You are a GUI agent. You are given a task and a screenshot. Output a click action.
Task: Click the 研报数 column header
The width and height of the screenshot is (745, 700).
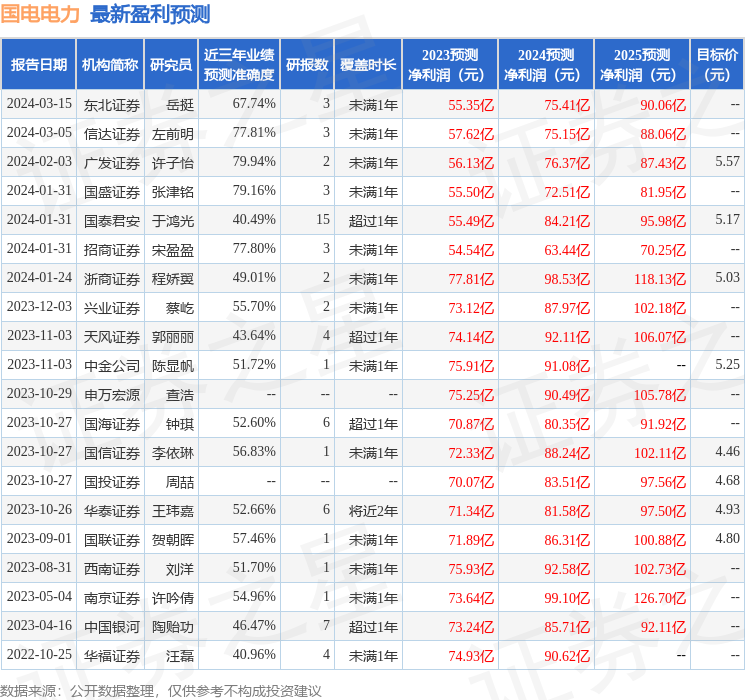click(x=307, y=65)
